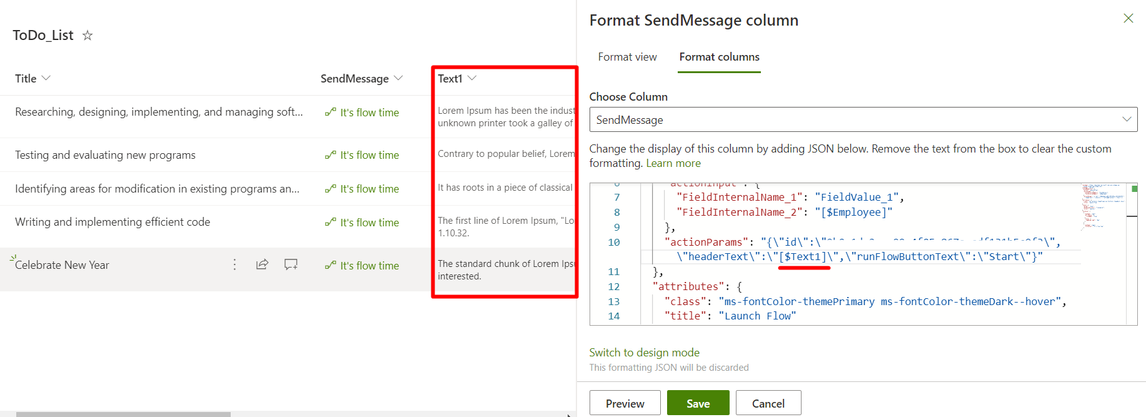
Task: Expand the Text1 column header menu
Action: coord(472,79)
